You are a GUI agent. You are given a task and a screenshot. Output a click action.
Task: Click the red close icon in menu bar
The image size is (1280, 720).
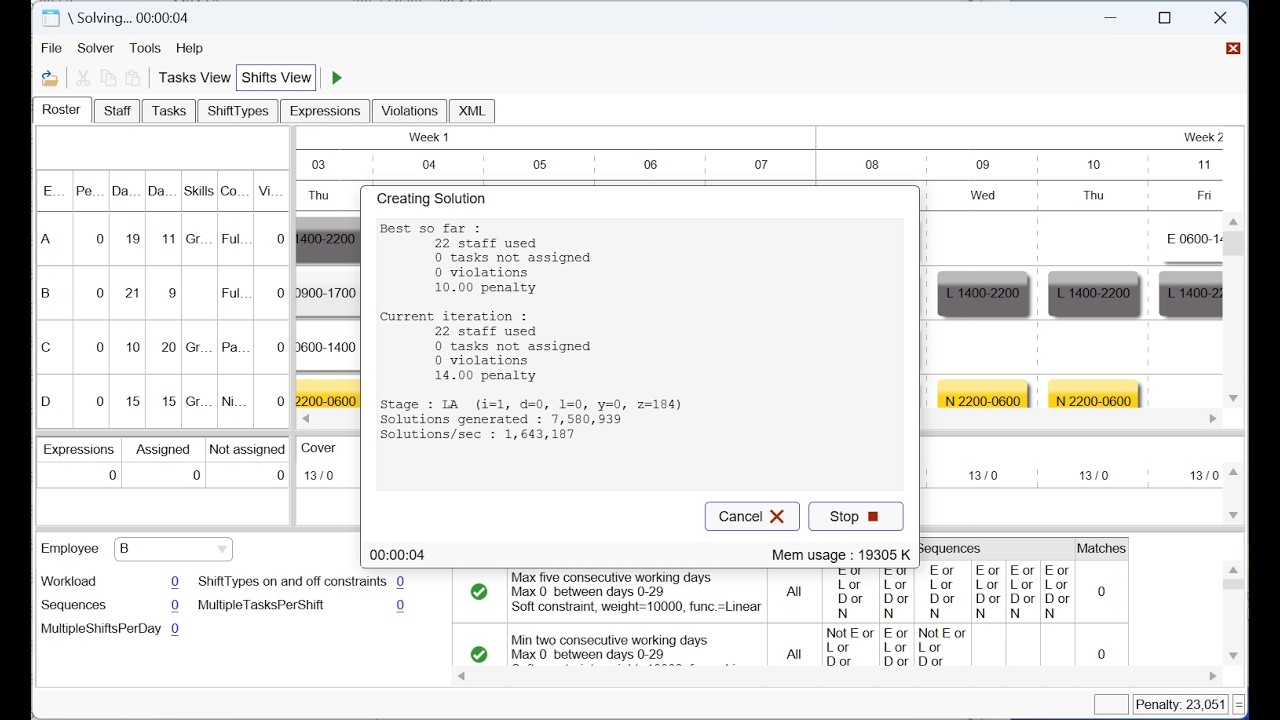point(1233,48)
